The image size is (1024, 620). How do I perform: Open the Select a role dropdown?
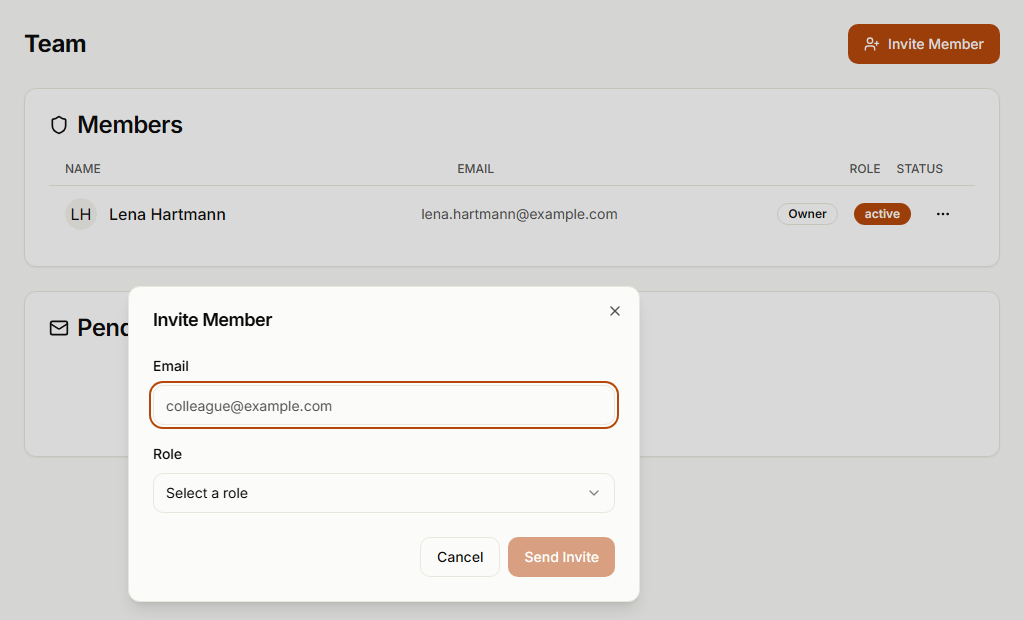(384, 493)
